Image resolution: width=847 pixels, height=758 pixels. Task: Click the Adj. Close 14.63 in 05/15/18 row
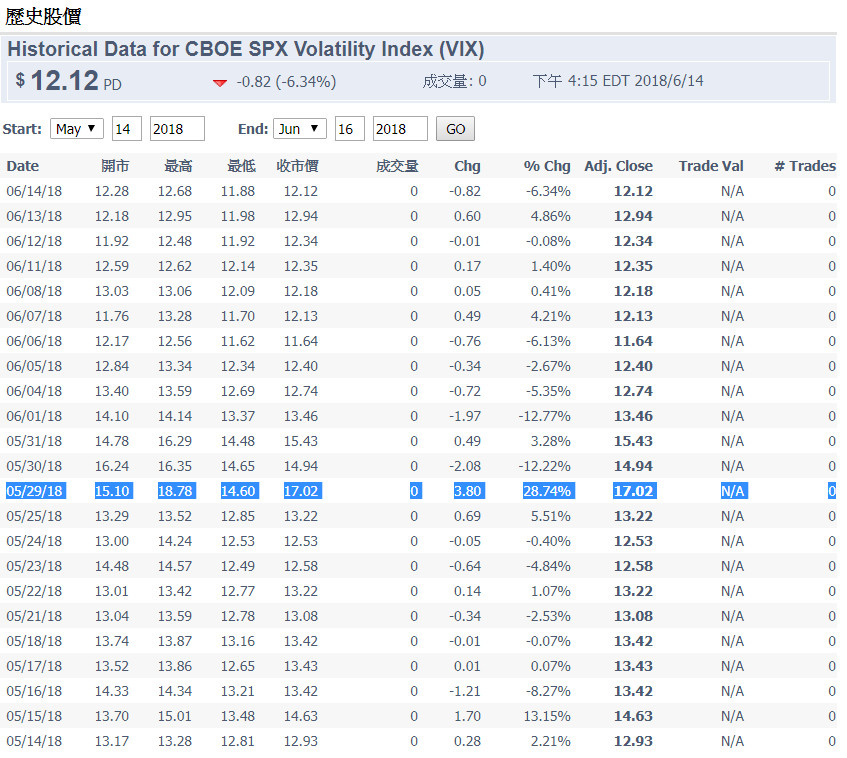pos(633,716)
